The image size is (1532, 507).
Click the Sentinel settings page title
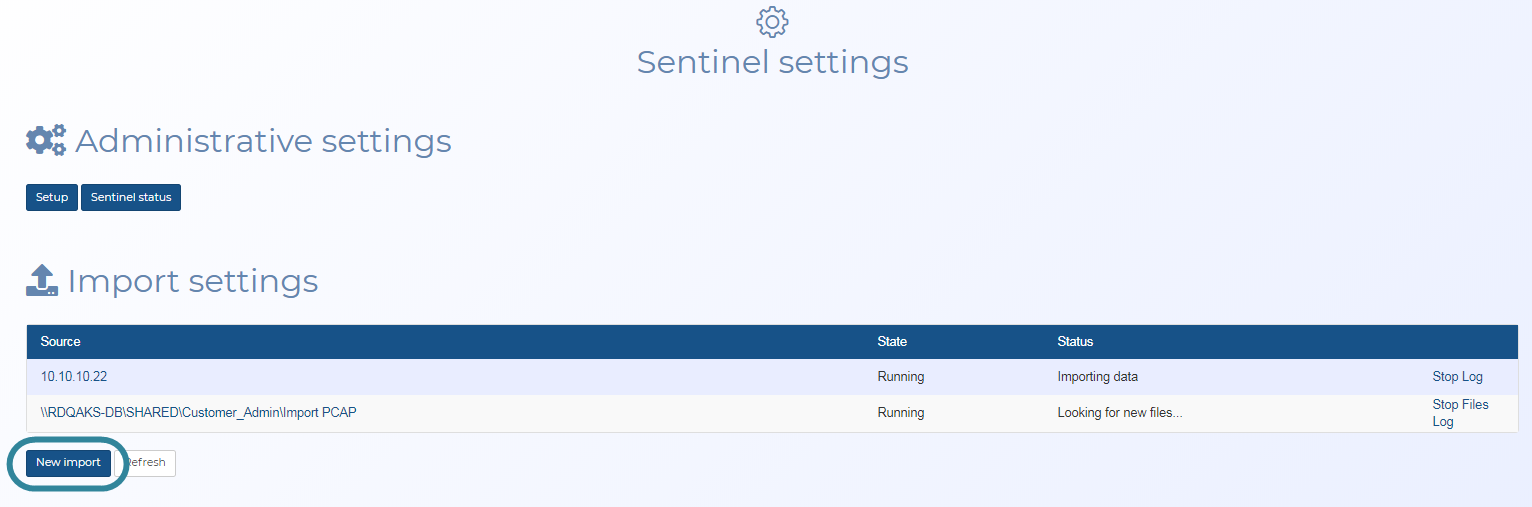(772, 62)
